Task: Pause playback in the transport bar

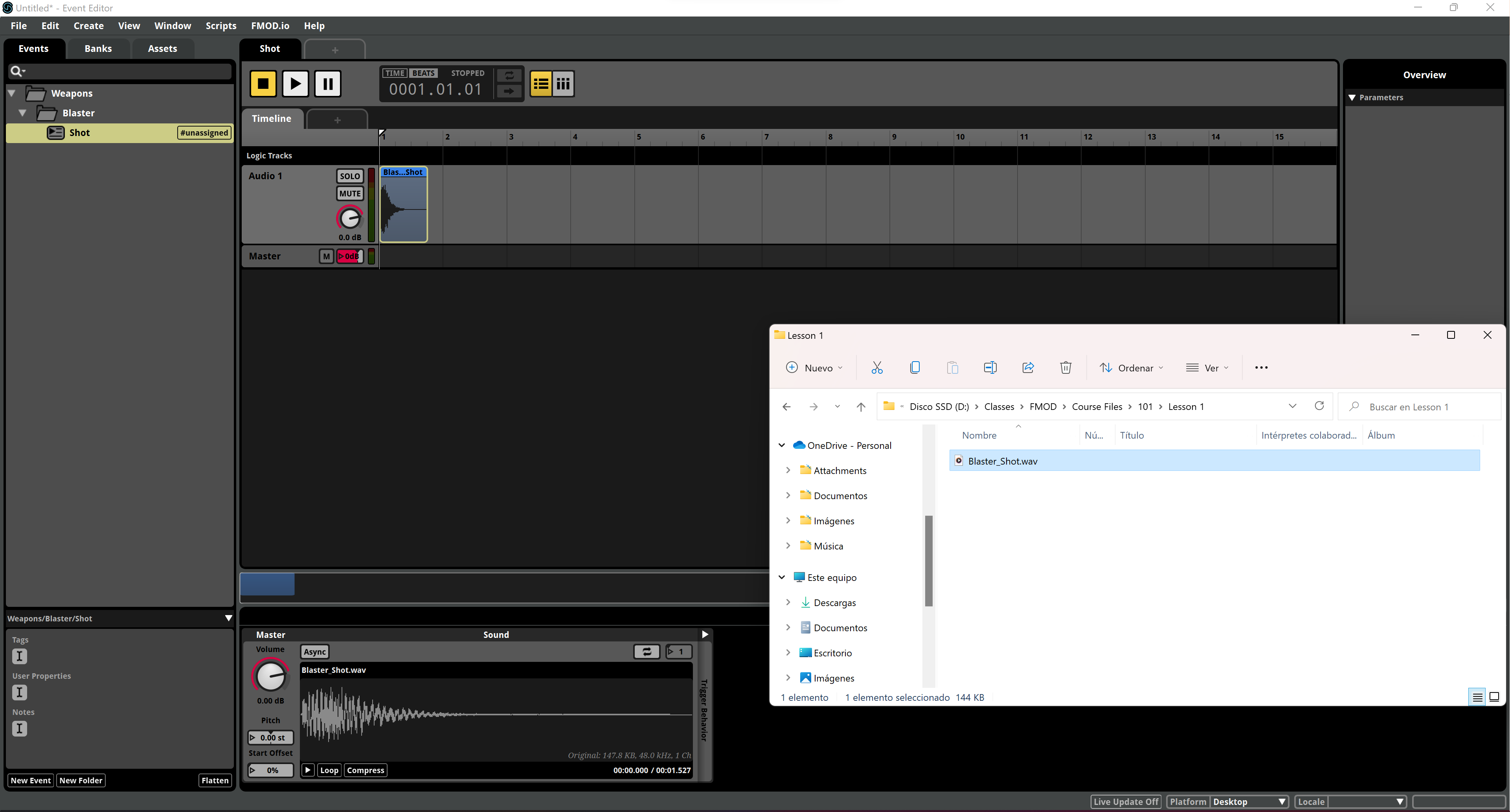Action: click(328, 83)
